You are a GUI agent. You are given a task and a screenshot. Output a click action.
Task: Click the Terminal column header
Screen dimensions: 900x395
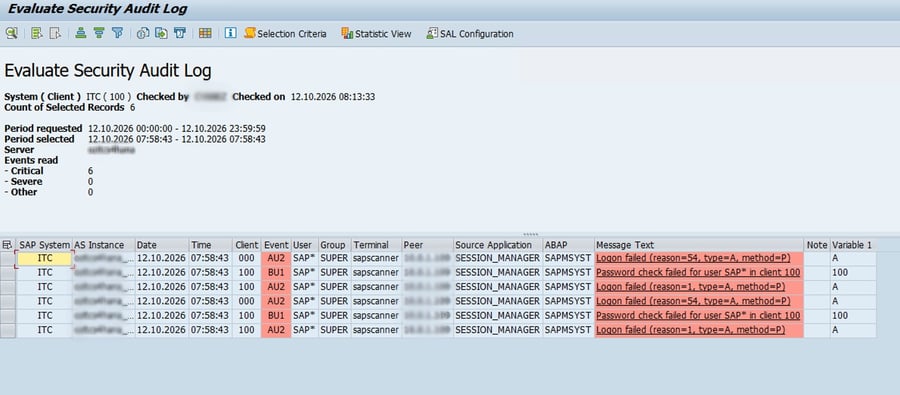click(x=377, y=245)
